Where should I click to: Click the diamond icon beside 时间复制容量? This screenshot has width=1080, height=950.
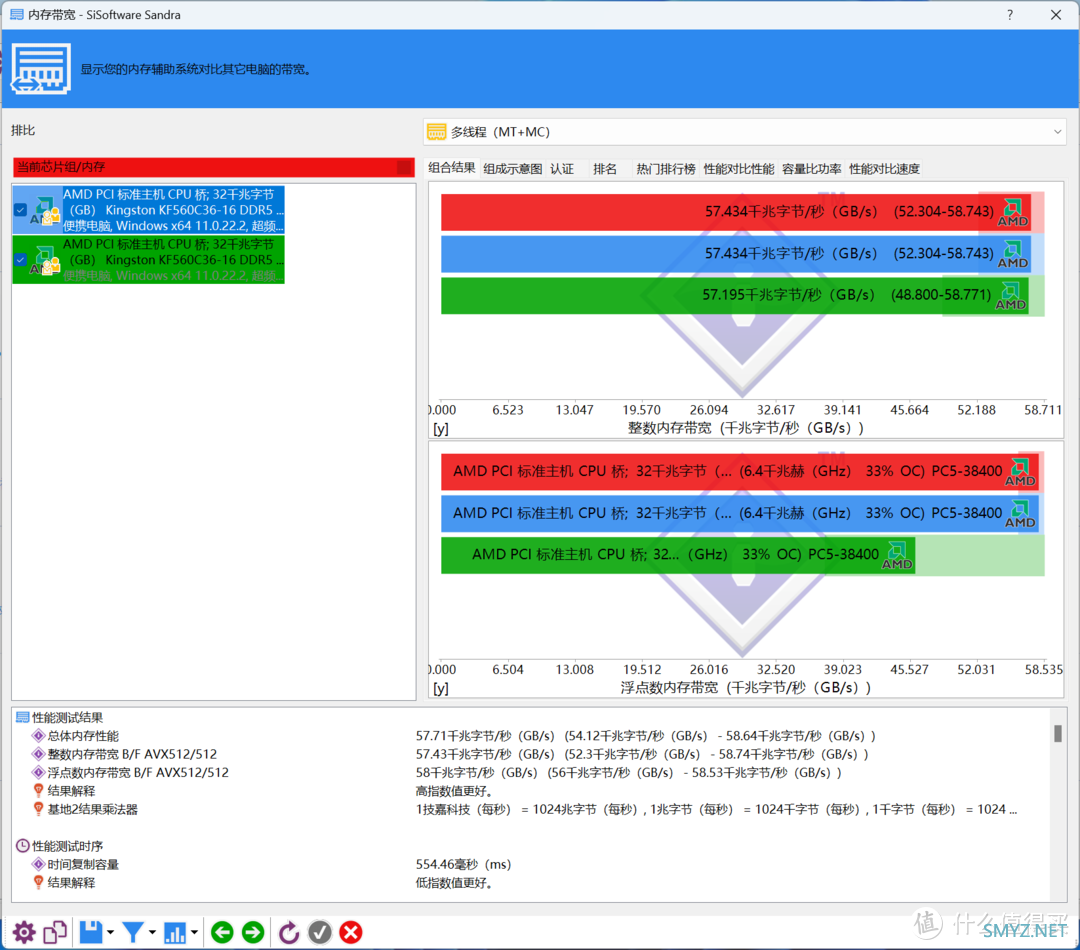tap(39, 864)
